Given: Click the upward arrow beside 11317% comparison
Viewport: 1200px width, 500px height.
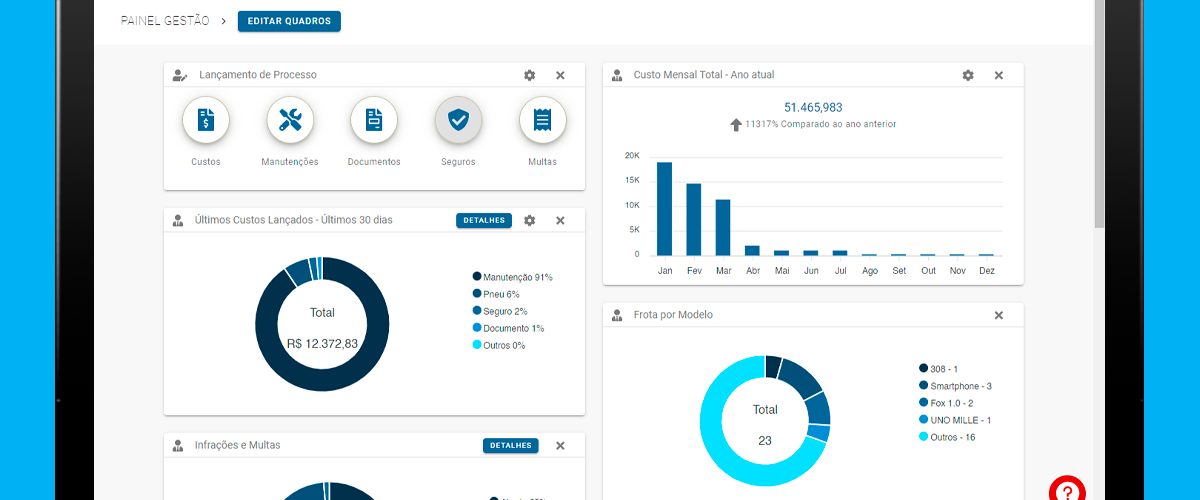Looking at the screenshot, I should point(736,125).
